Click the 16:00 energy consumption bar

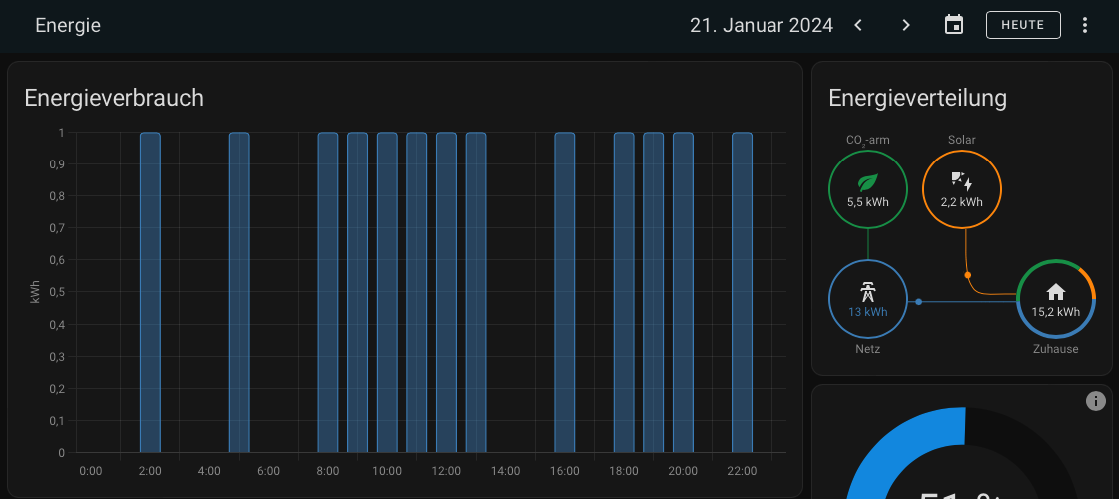pyautogui.click(x=565, y=292)
